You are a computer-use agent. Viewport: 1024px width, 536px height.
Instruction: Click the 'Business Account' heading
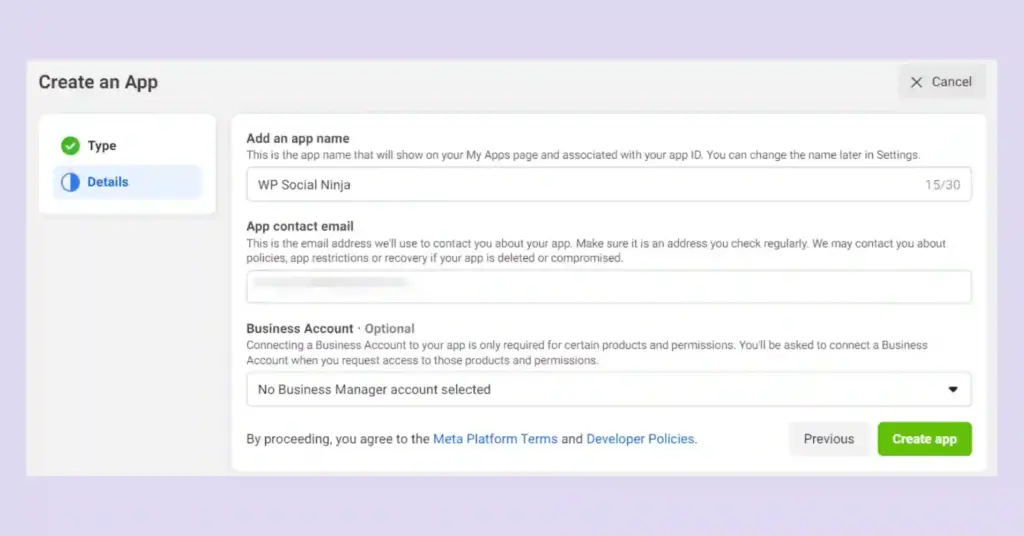300,328
